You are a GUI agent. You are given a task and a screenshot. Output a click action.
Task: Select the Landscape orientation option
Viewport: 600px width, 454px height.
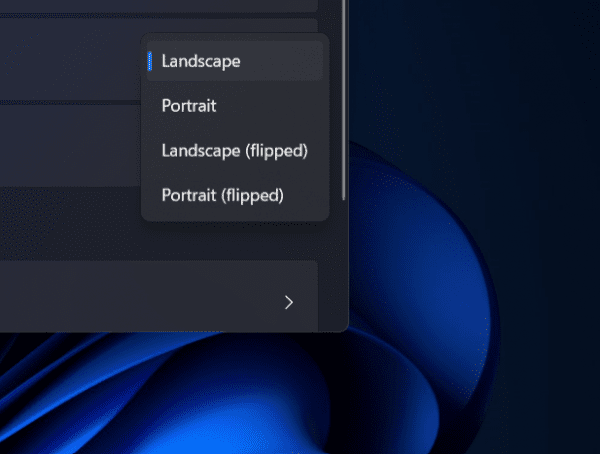click(x=201, y=61)
